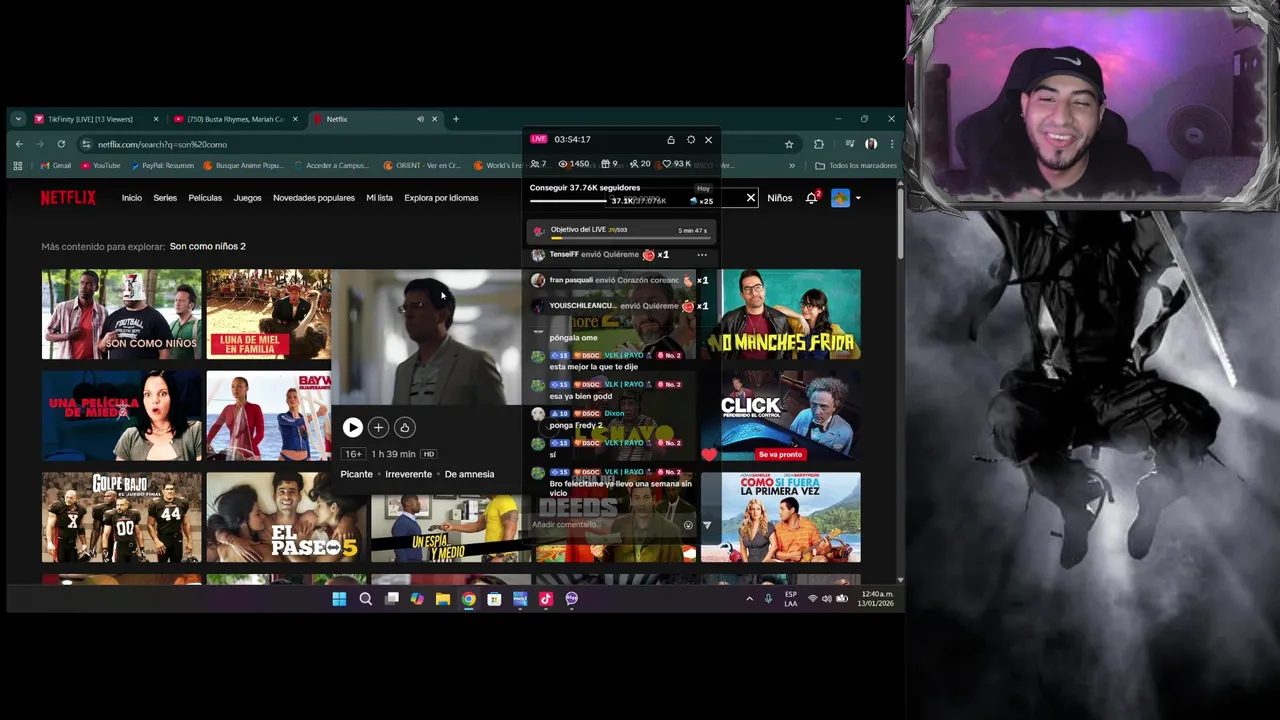Unlock the TikTok LIVE overlay
The image size is (1280, 720).
tap(671, 140)
